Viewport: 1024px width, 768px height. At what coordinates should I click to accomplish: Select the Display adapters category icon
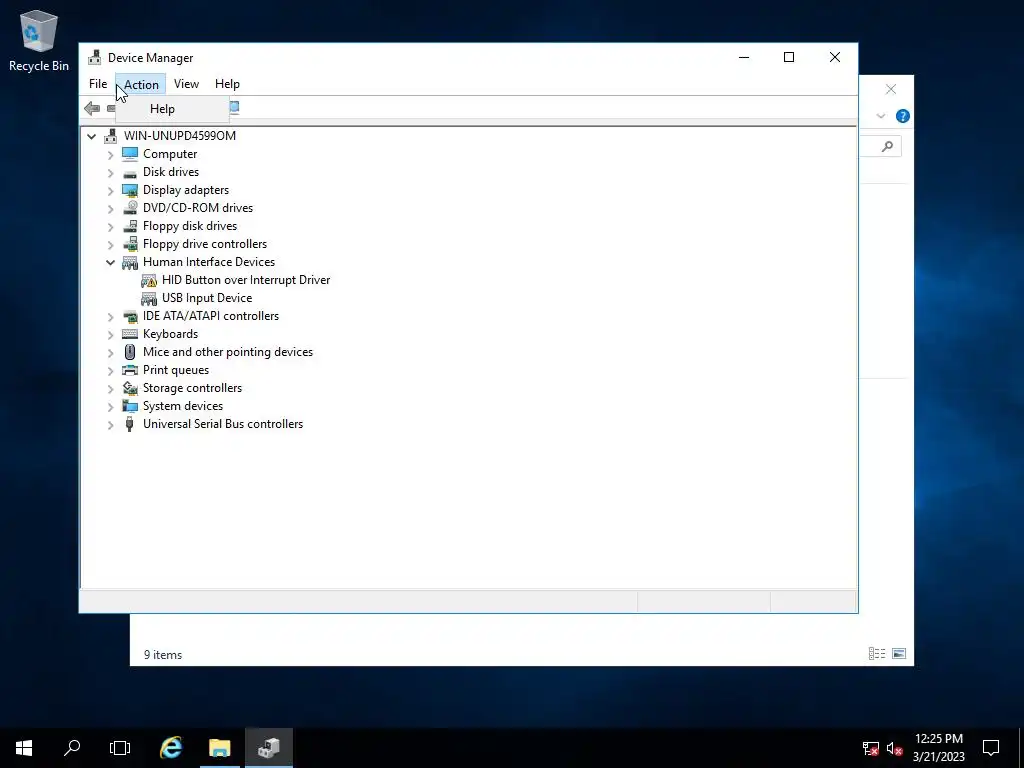point(130,190)
